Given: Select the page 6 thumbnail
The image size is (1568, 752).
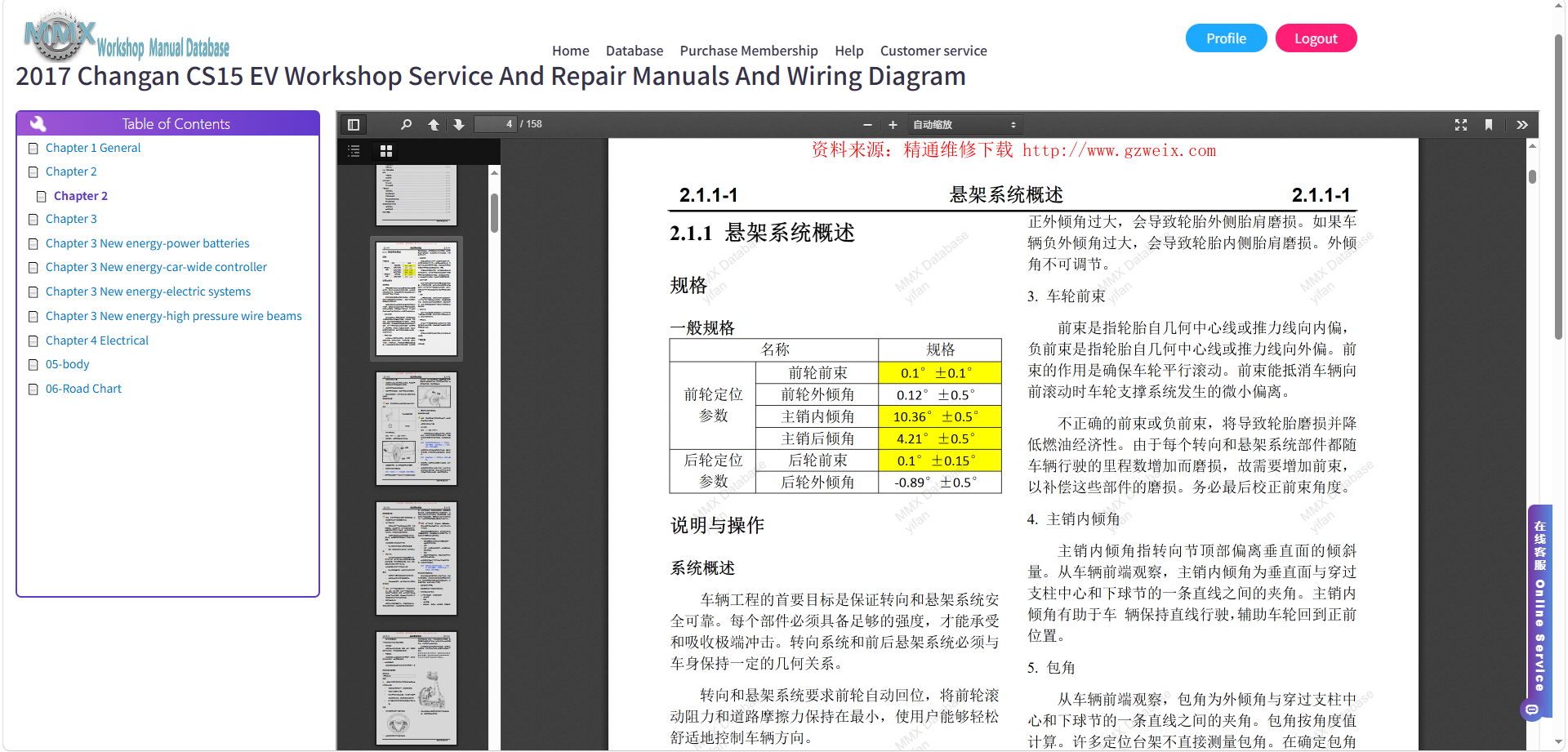Looking at the screenshot, I should click(x=416, y=558).
